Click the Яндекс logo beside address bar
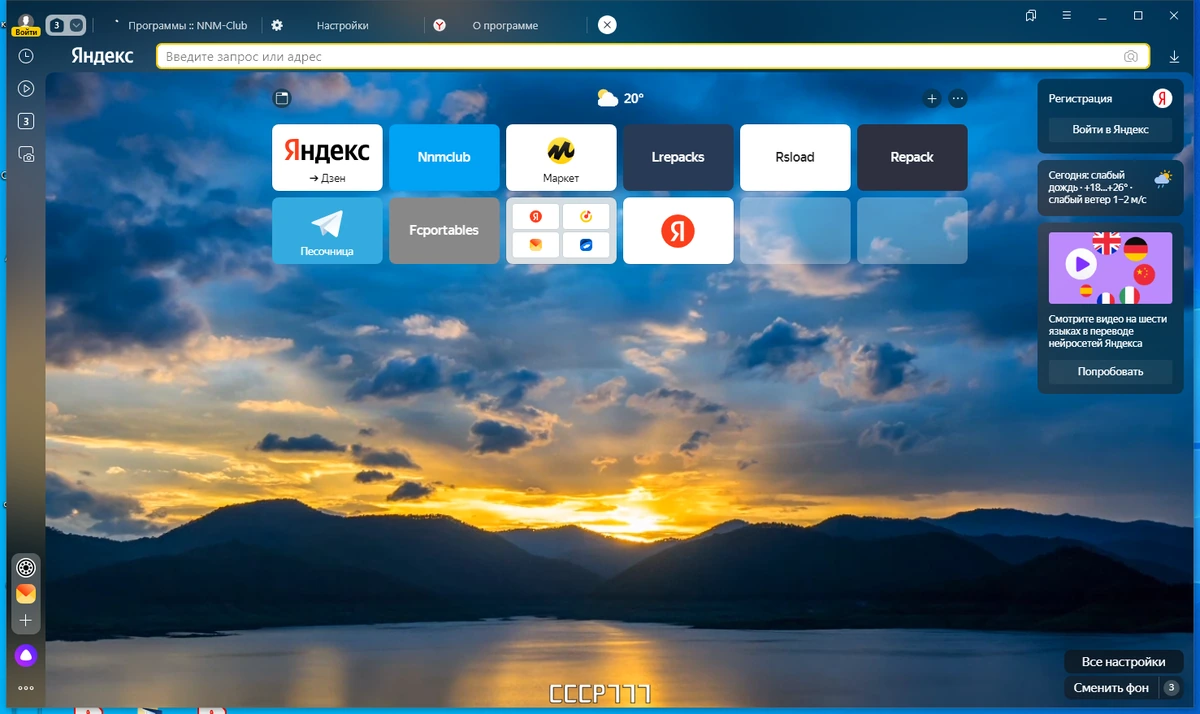Viewport: 1200px width, 714px height. (102, 57)
